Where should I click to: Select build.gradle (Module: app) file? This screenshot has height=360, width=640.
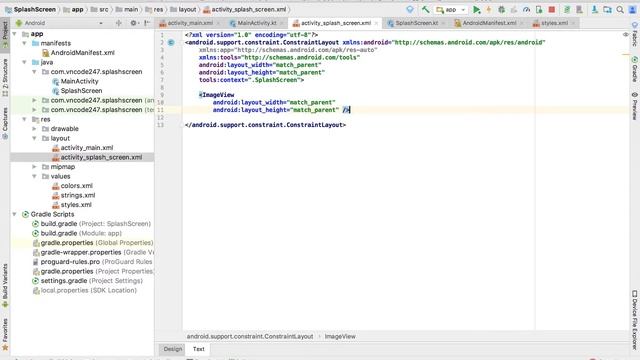click(x=77, y=233)
